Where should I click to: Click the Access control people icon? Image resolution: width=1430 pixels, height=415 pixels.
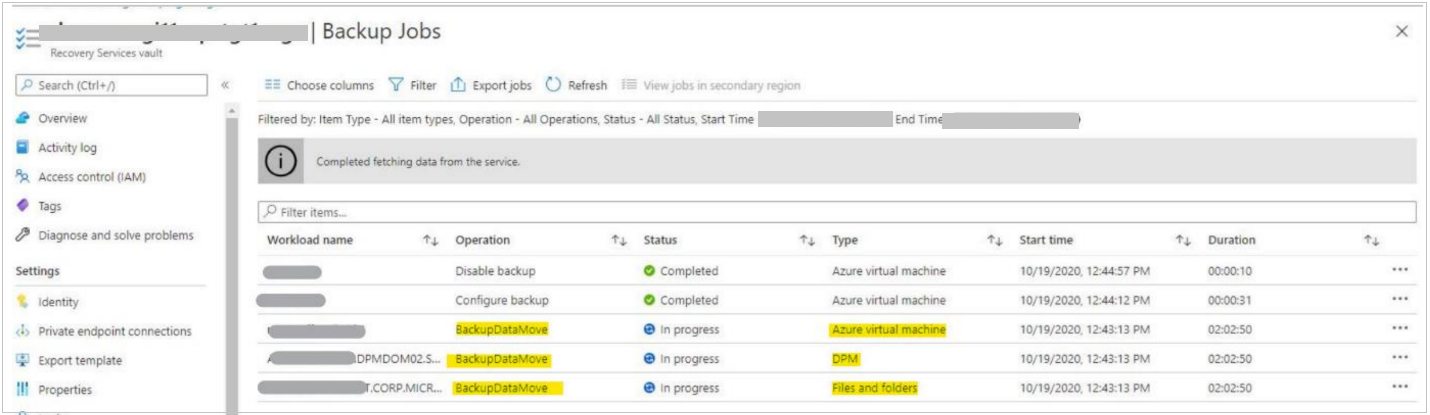click(23, 177)
